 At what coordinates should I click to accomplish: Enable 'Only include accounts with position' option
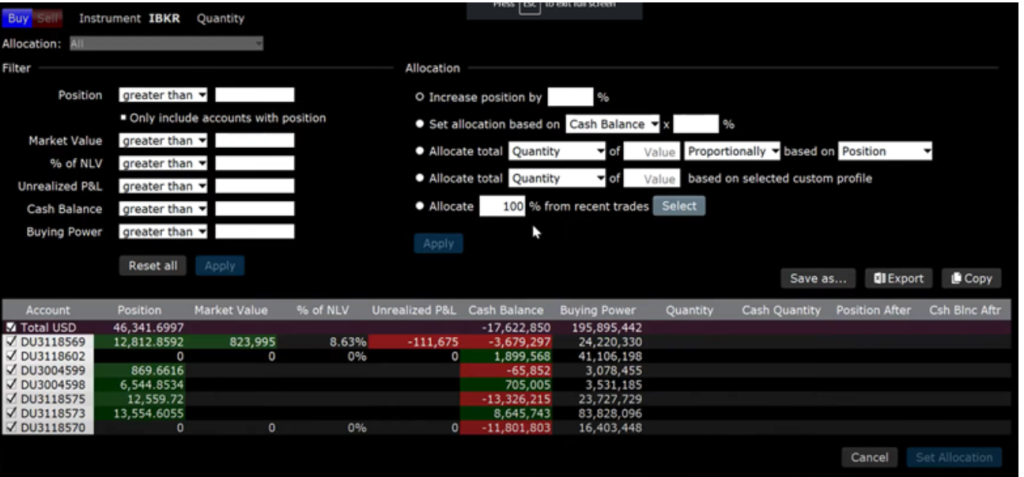[123, 118]
